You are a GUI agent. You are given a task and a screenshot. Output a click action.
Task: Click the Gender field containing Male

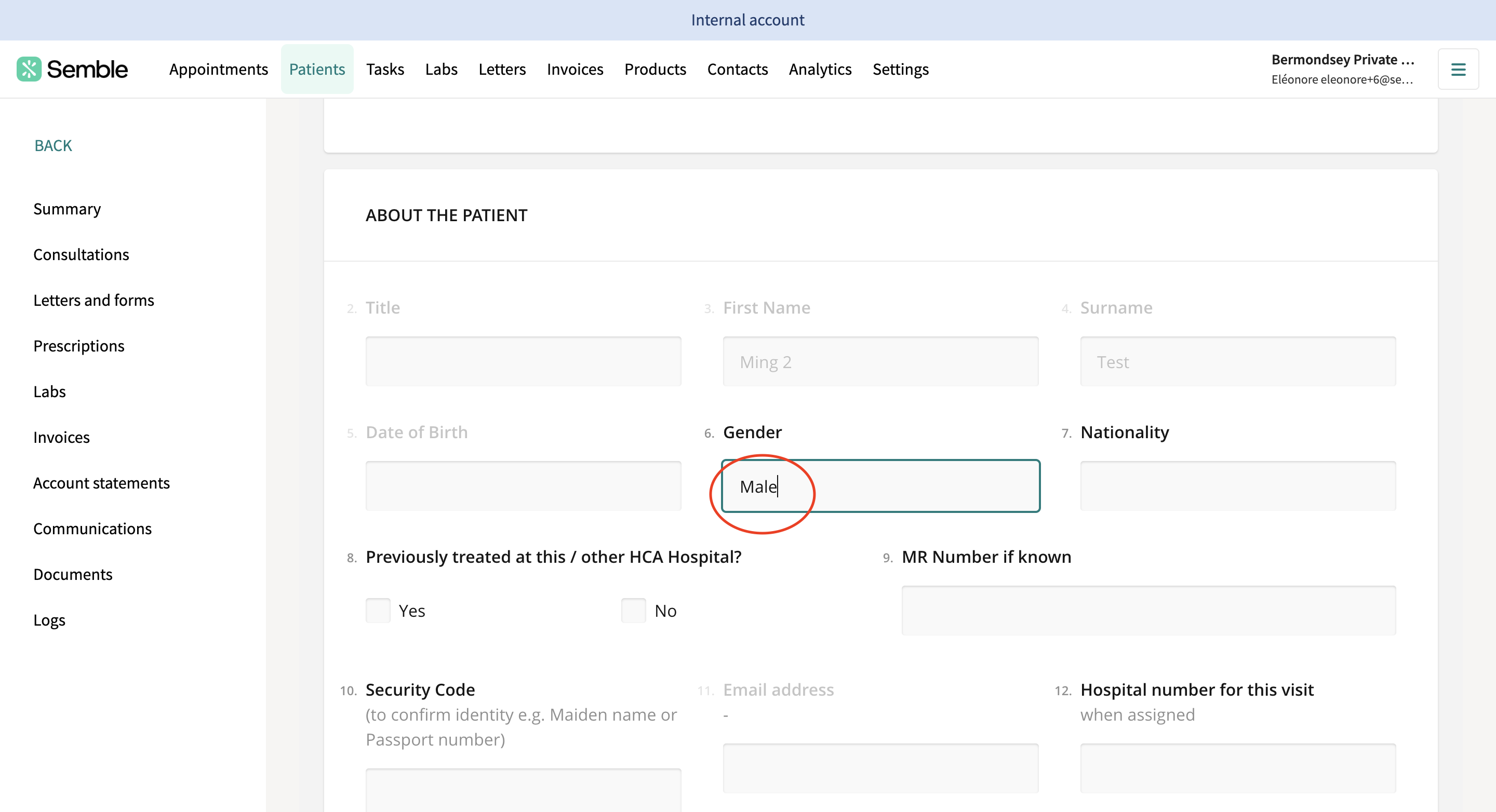pos(880,486)
